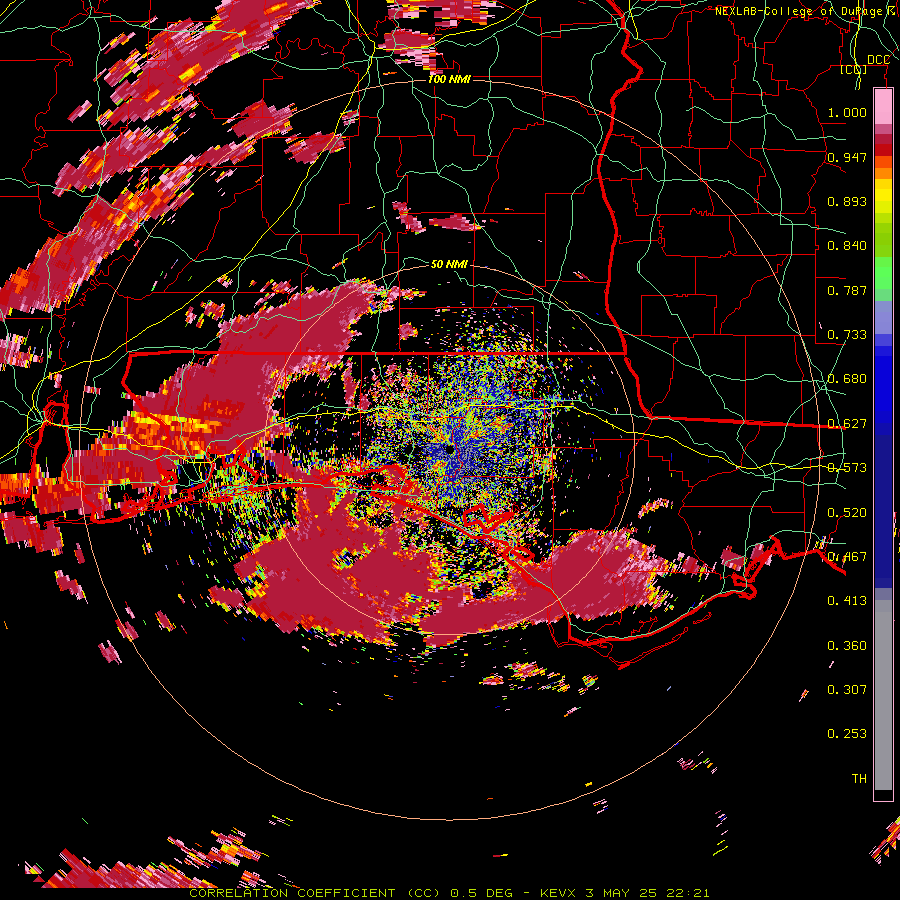Click the 0.787 legend value
The width and height of the screenshot is (900, 900).
pyautogui.click(x=847, y=290)
